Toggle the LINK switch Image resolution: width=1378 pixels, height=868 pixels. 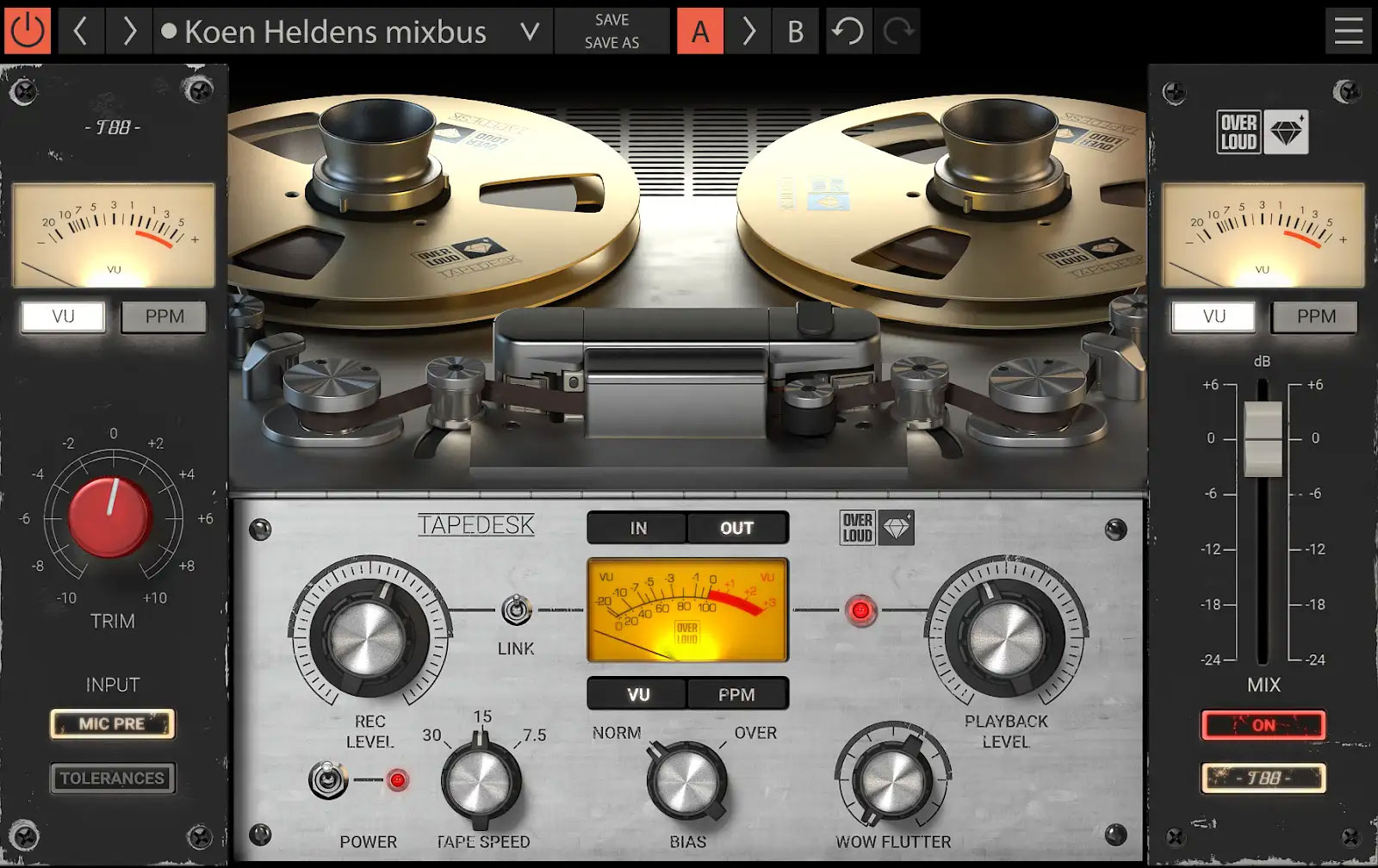pyautogui.click(x=515, y=611)
